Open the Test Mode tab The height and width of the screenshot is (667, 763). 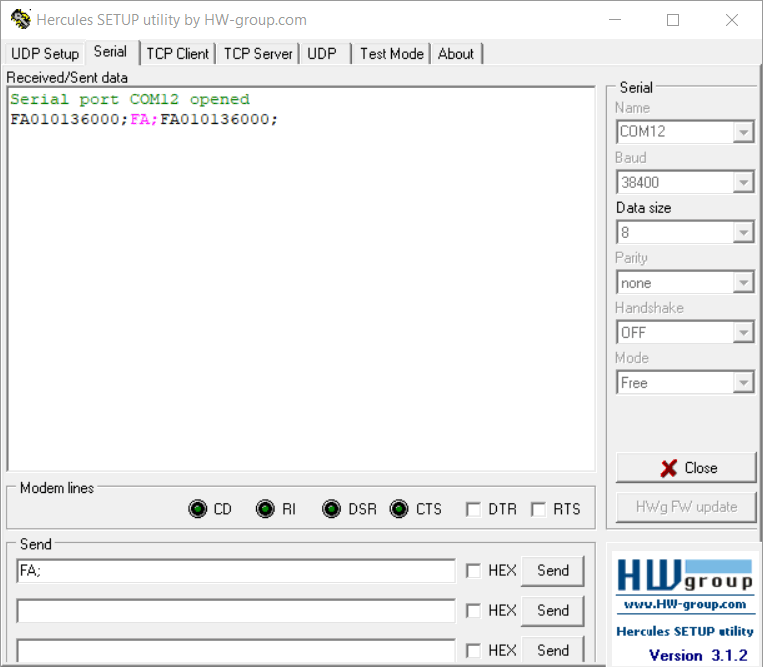(x=391, y=54)
